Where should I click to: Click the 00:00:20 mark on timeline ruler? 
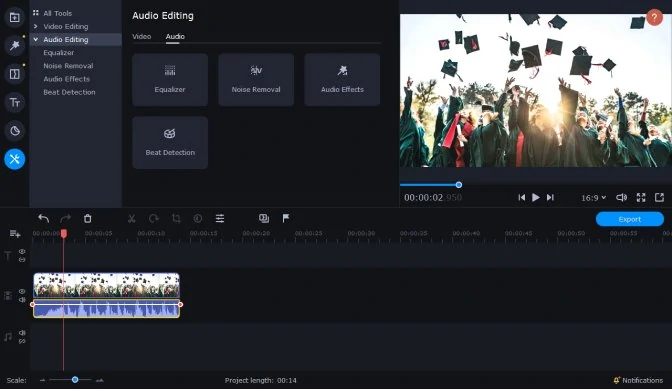point(256,233)
